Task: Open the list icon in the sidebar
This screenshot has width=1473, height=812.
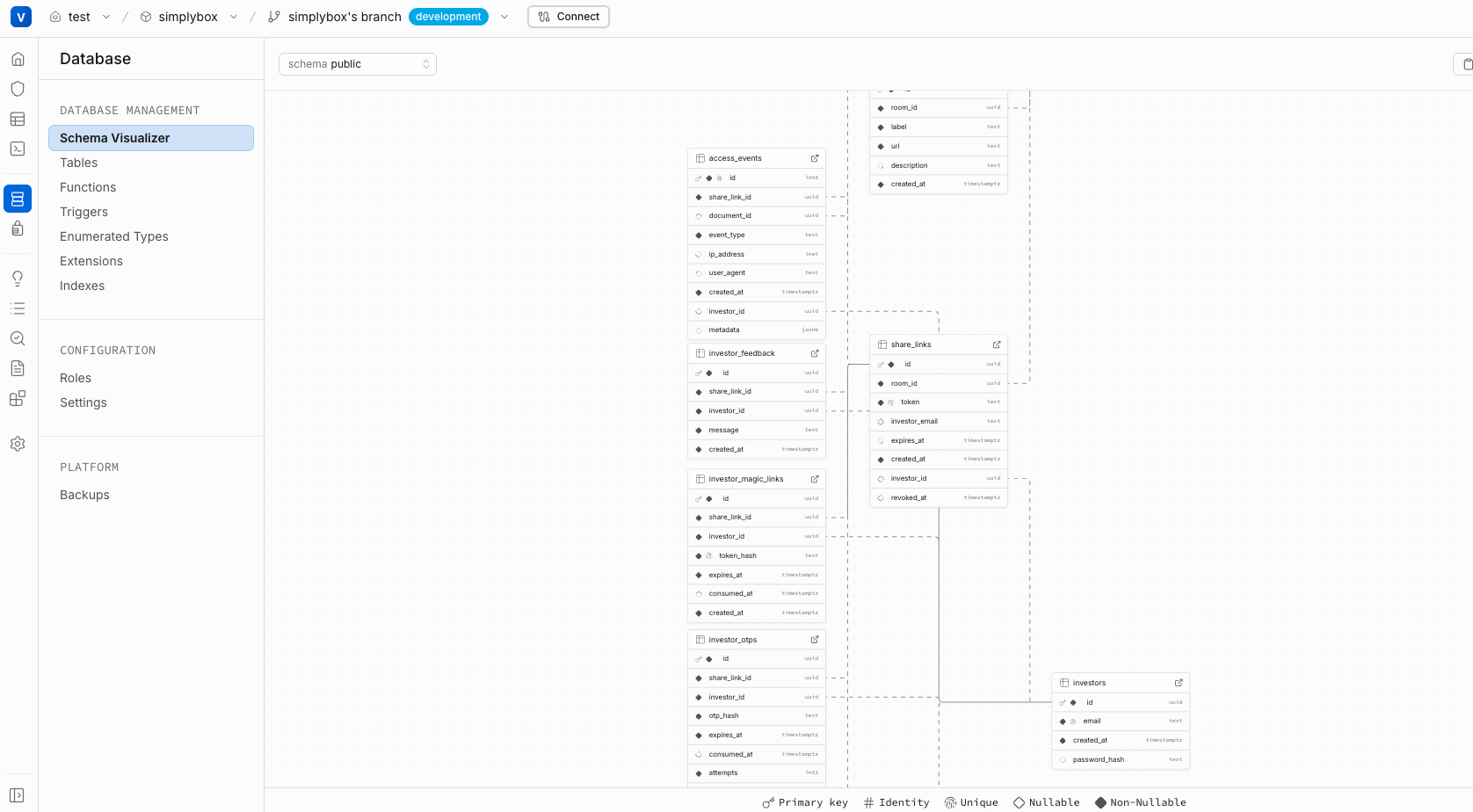Action: (x=18, y=308)
